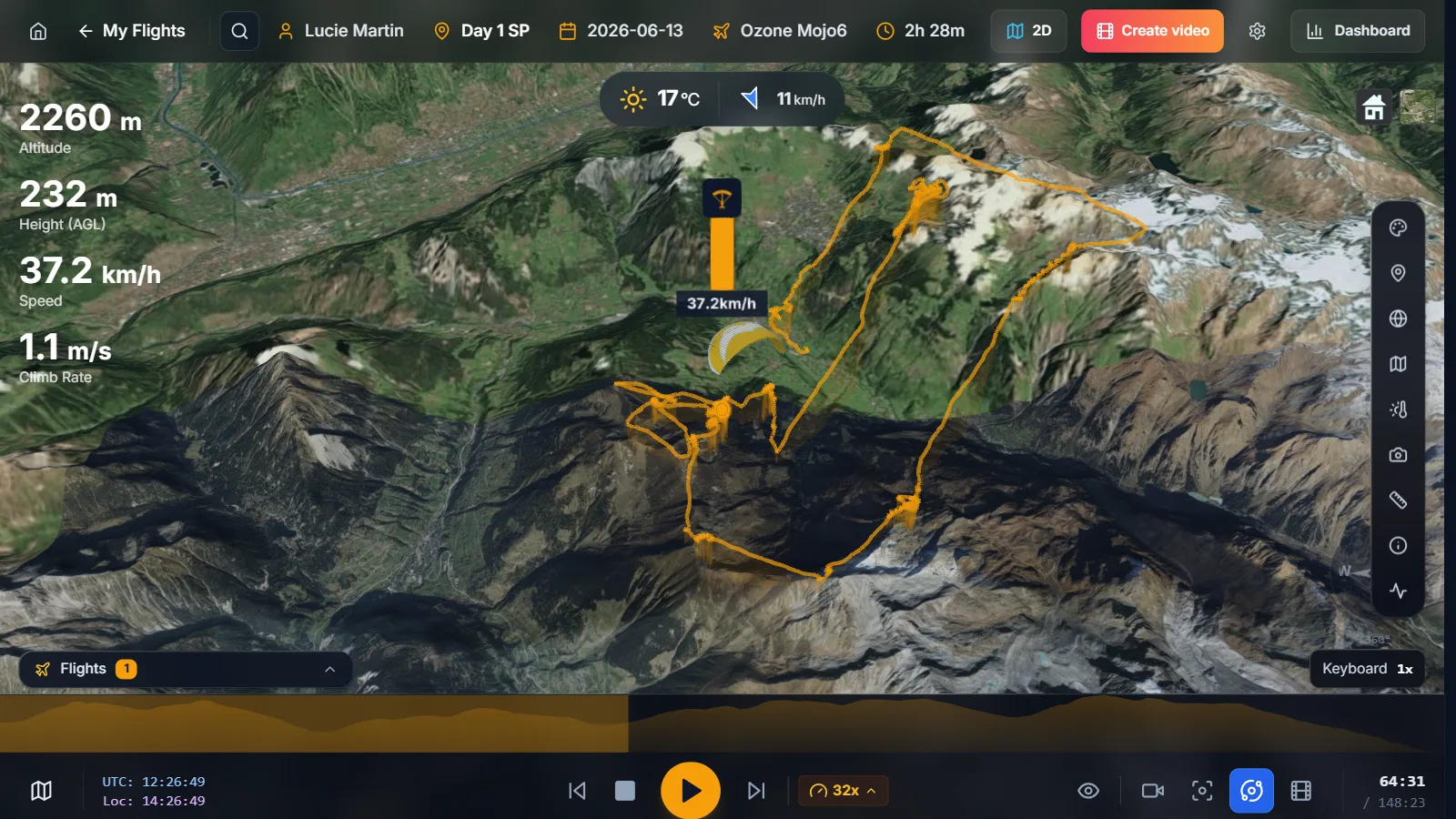Select the ruler measure tool
Screen dimensions: 1456x819
[1399, 500]
